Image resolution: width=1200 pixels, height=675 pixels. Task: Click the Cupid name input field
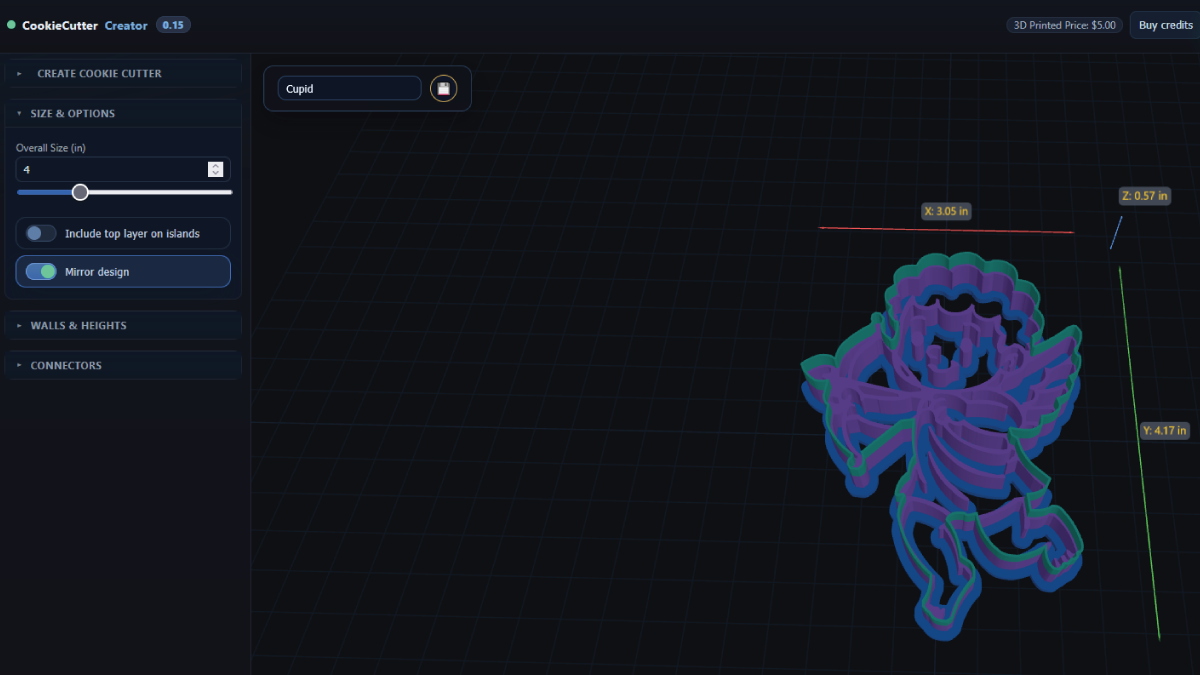pyautogui.click(x=350, y=88)
